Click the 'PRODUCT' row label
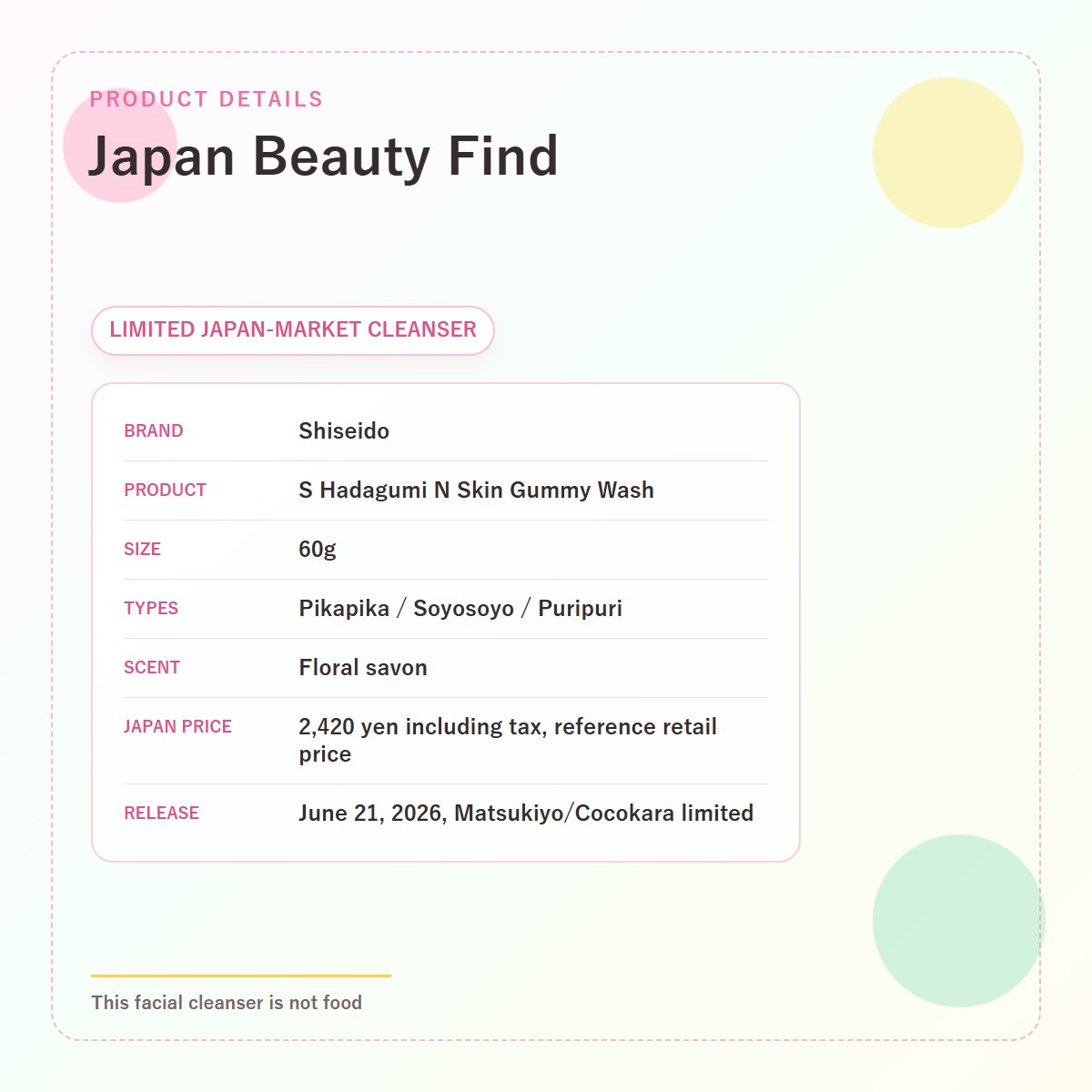 coord(165,490)
